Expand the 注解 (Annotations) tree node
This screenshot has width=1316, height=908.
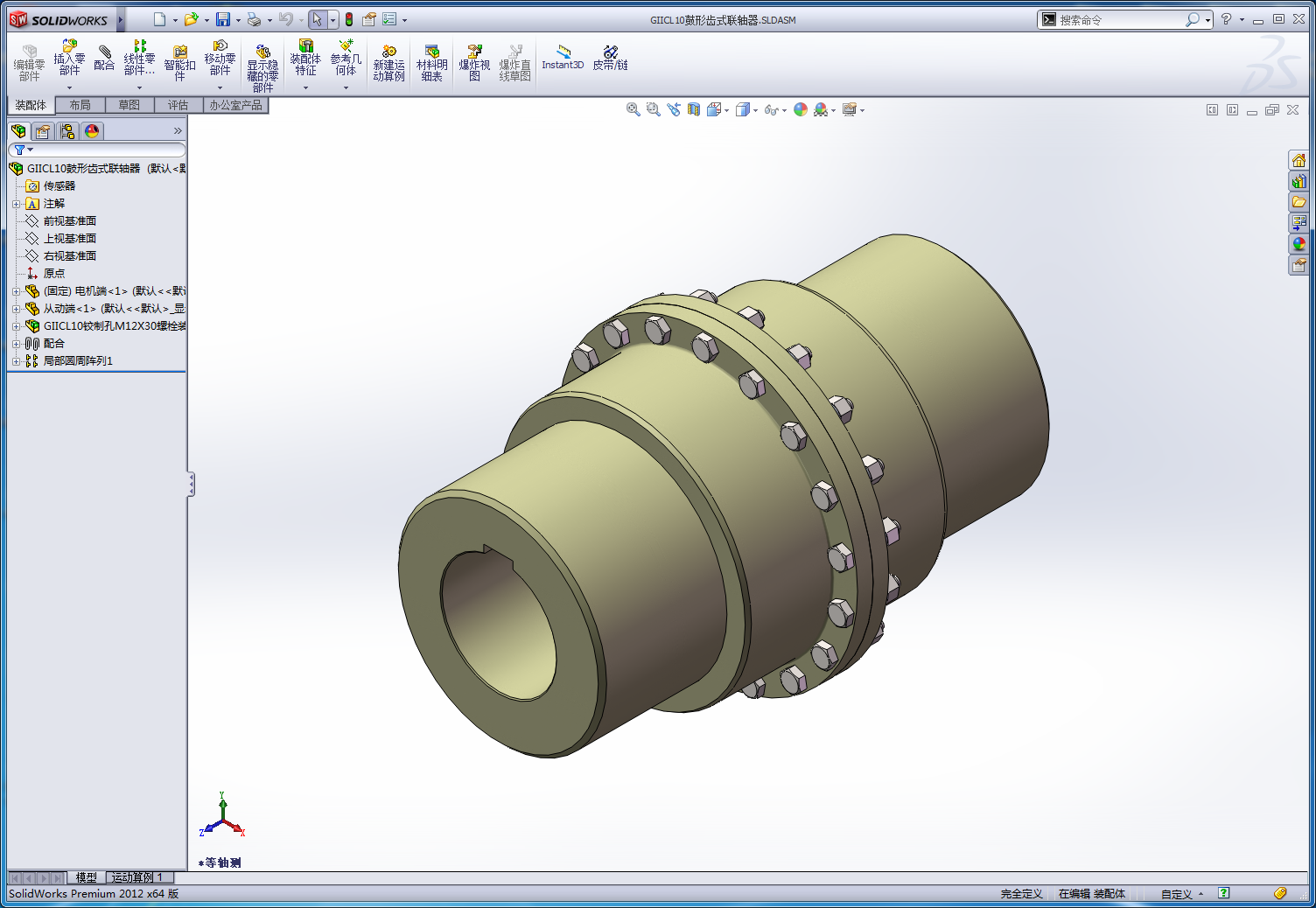(x=16, y=204)
